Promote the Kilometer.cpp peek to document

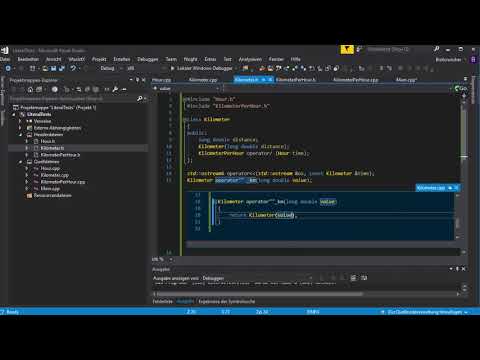450,188
